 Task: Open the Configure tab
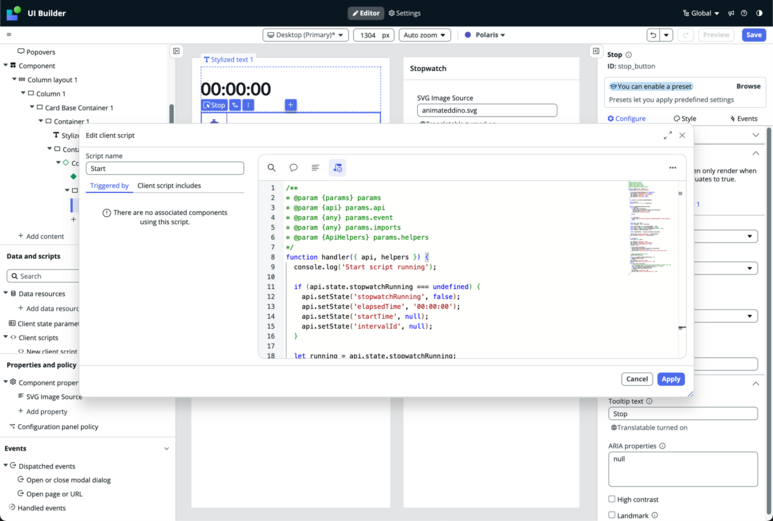(627, 118)
